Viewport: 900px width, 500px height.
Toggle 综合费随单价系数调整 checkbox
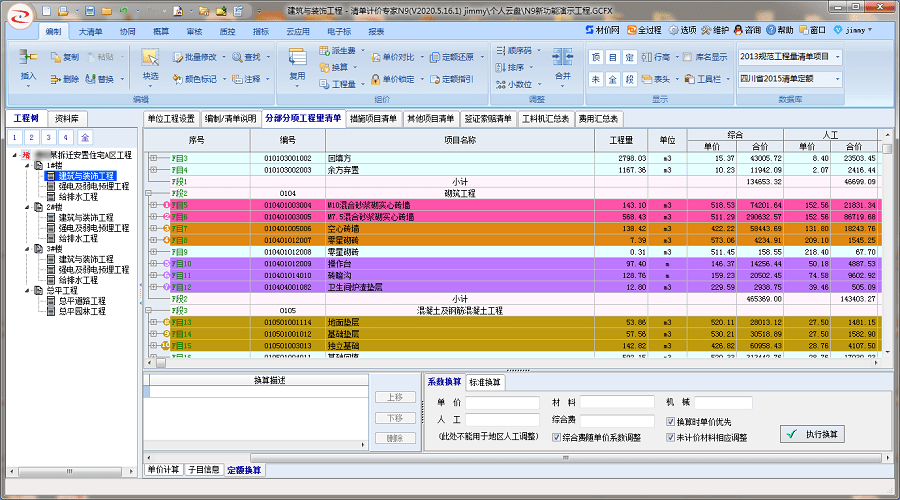554,437
